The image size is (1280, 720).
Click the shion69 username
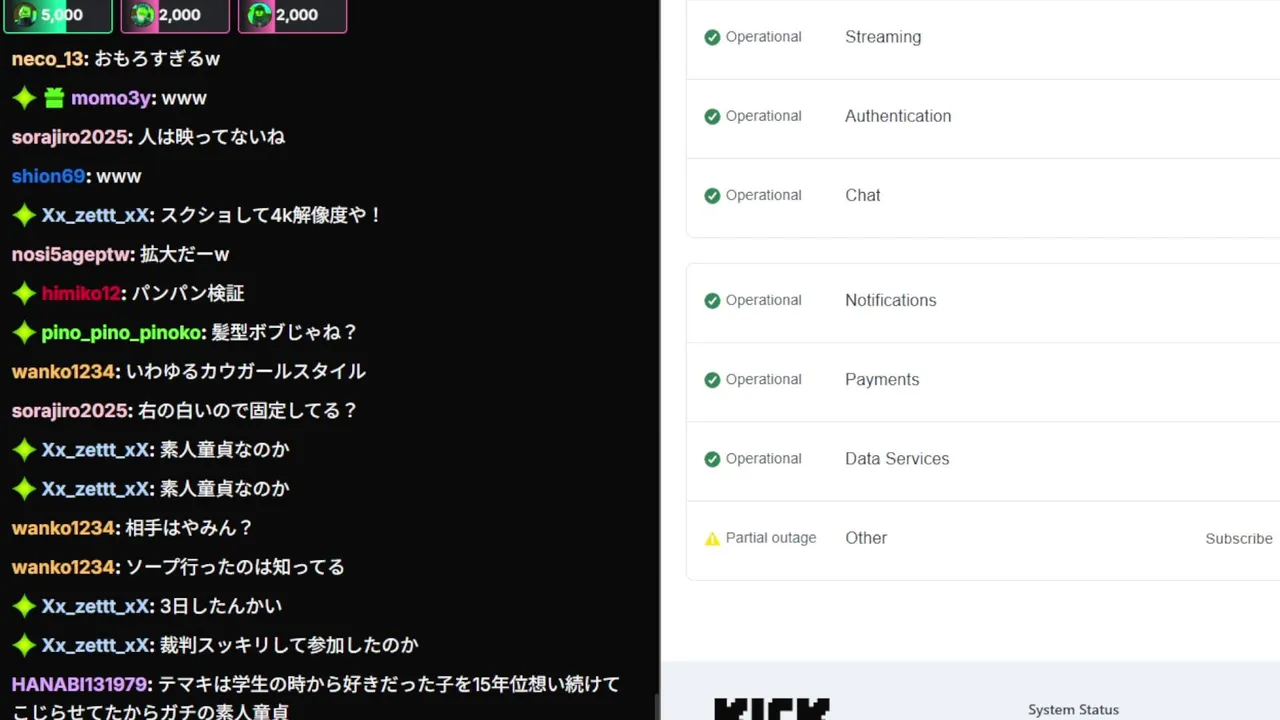tap(49, 176)
